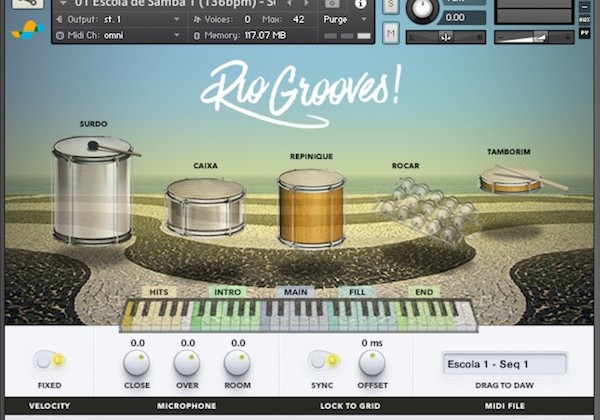600x420 pixels.
Task: Click the Over mic knob
Action: pyautogui.click(x=187, y=363)
